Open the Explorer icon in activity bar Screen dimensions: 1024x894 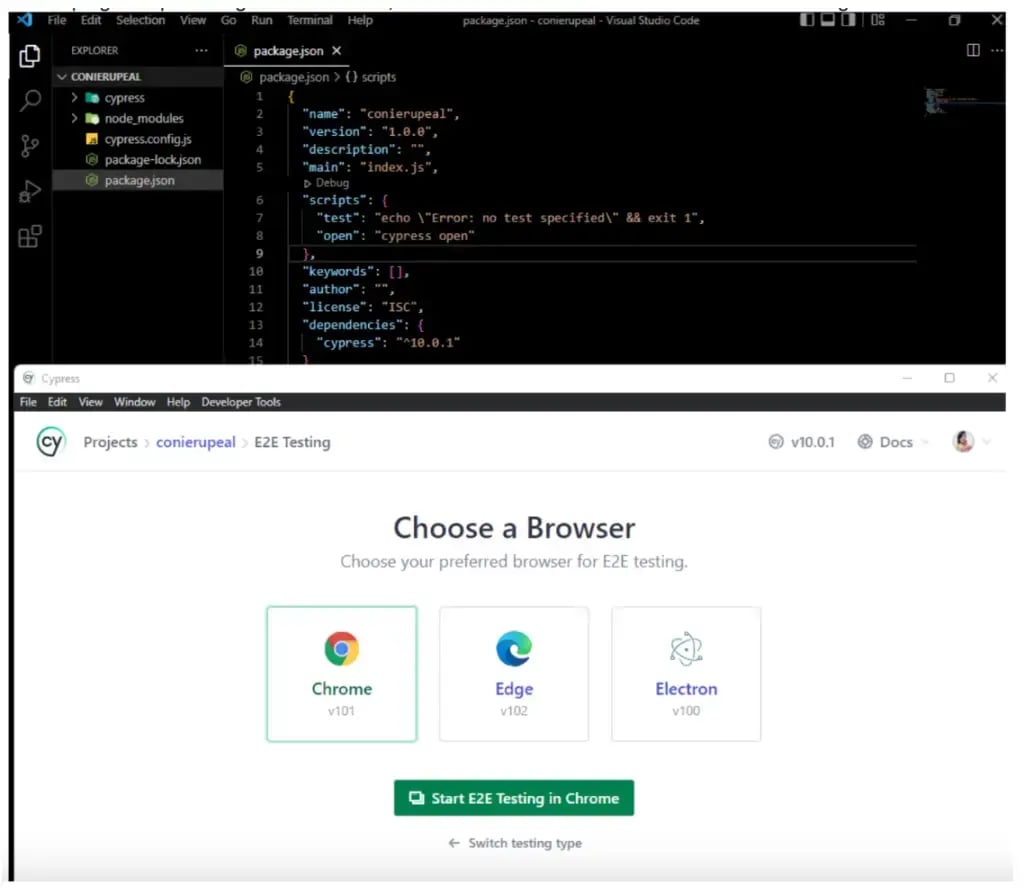click(x=30, y=56)
